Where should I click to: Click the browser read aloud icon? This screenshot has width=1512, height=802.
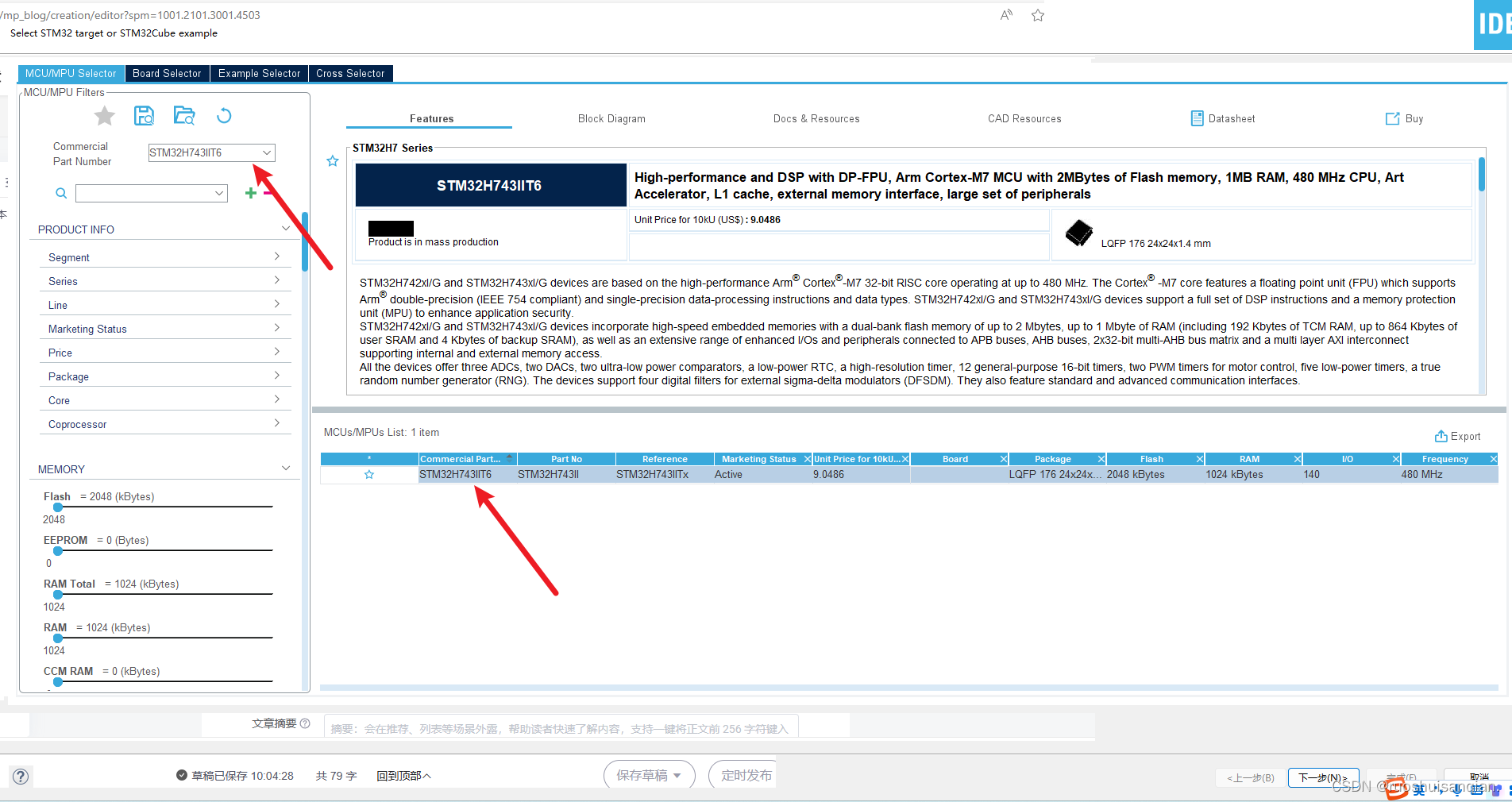[x=1006, y=15]
